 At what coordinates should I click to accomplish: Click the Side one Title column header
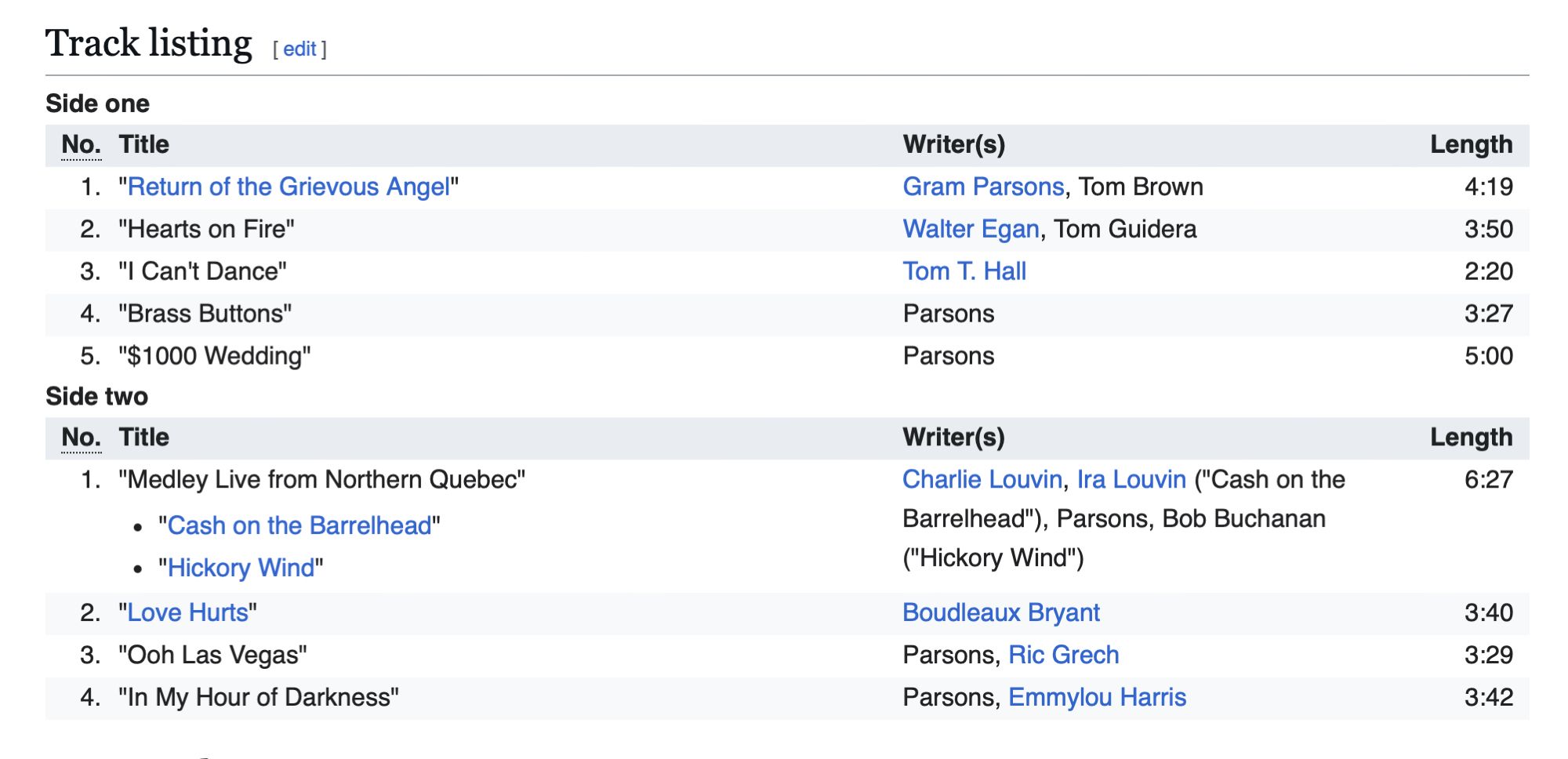click(144, 144)
